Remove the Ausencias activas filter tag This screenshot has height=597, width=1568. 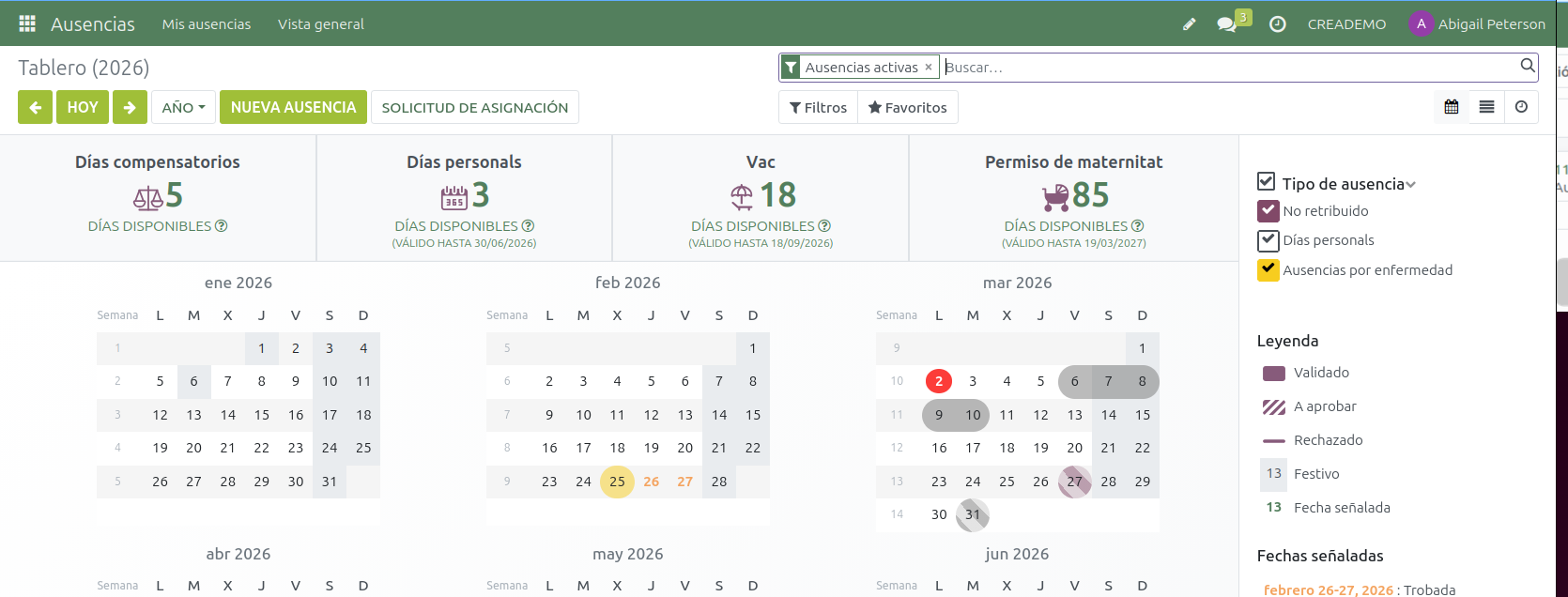tap(928, 67)
